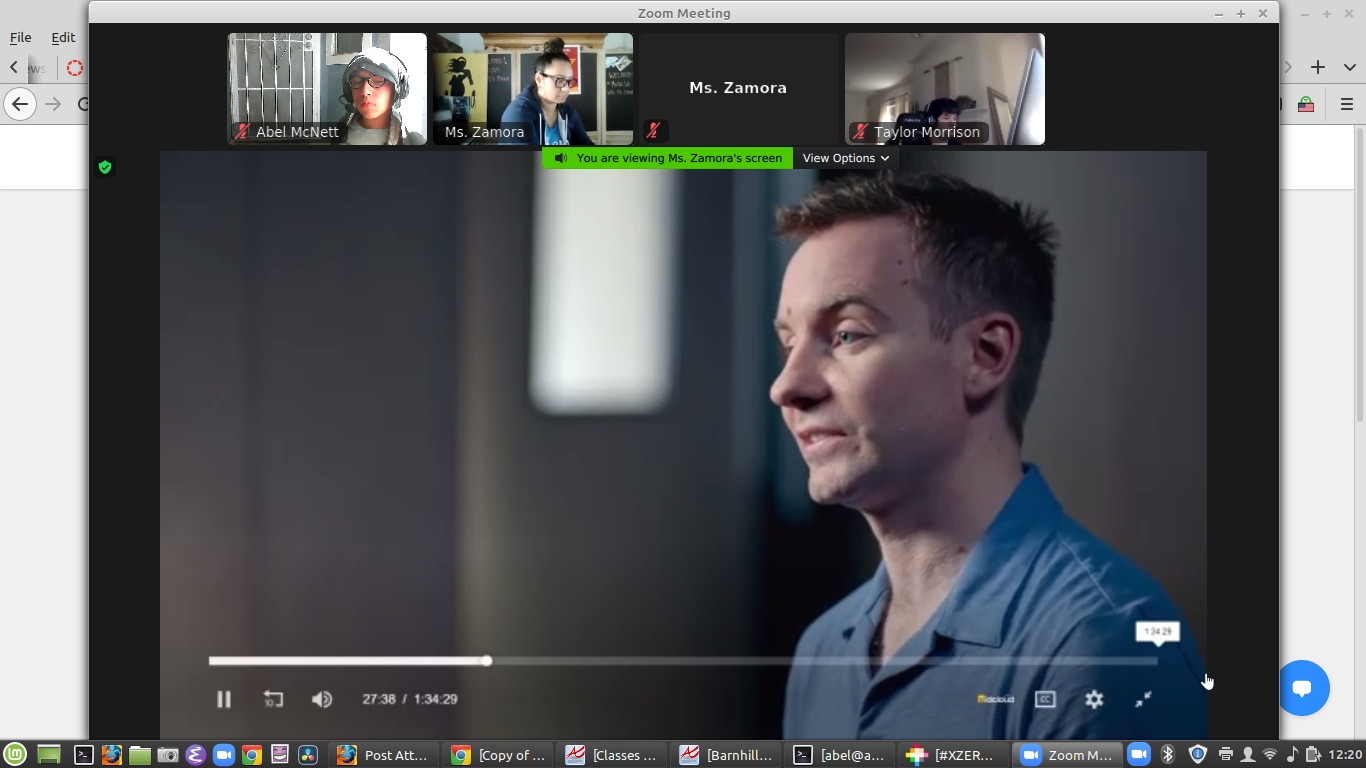The height and width of the screenshot is (768, 1366).
Task: Open the View Options dropdown
Action: click(x=846, y=158)
